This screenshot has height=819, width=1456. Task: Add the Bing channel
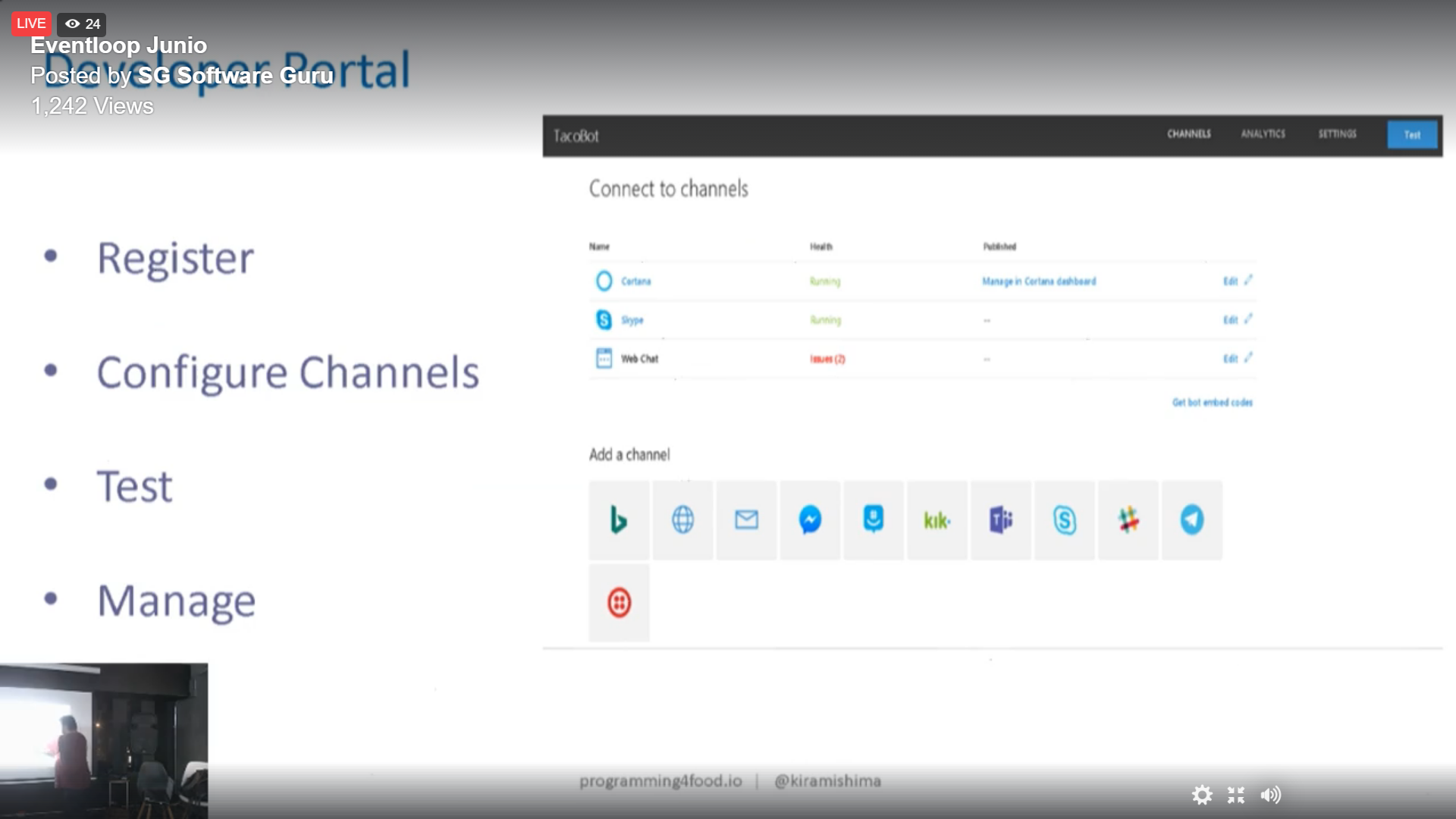pos(619,520)
